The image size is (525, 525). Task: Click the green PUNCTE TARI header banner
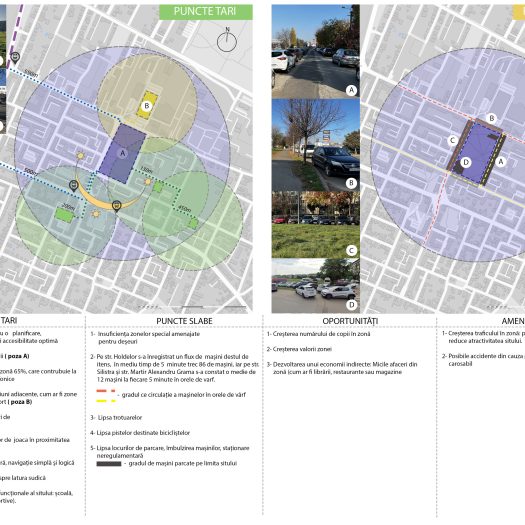click(x=206, y=12)
